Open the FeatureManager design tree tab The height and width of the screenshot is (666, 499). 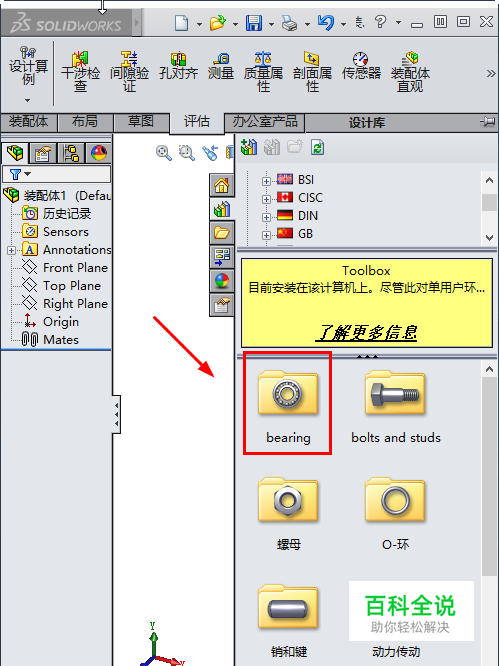15,153
